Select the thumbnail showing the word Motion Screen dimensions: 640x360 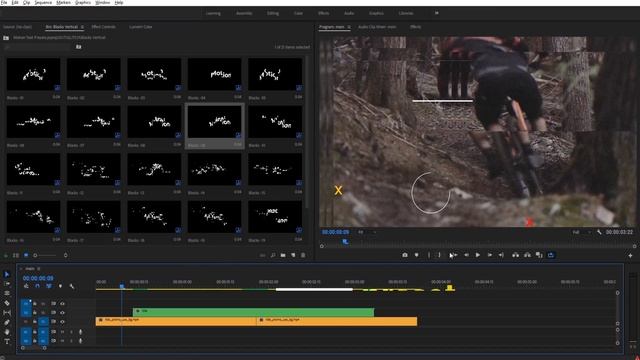[x=214, y=74]
